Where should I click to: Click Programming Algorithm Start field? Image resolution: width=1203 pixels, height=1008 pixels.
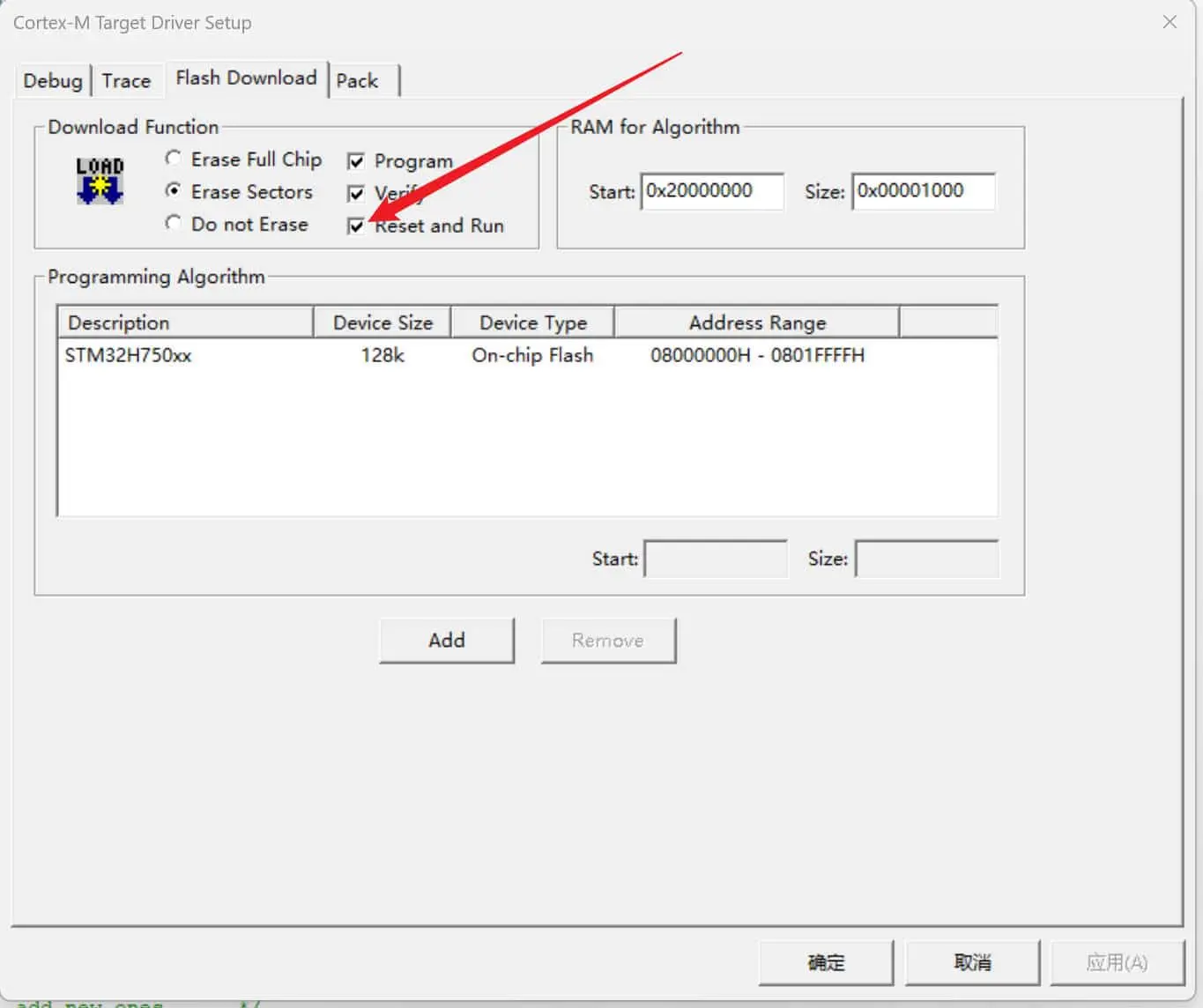(x=716, y=559)
